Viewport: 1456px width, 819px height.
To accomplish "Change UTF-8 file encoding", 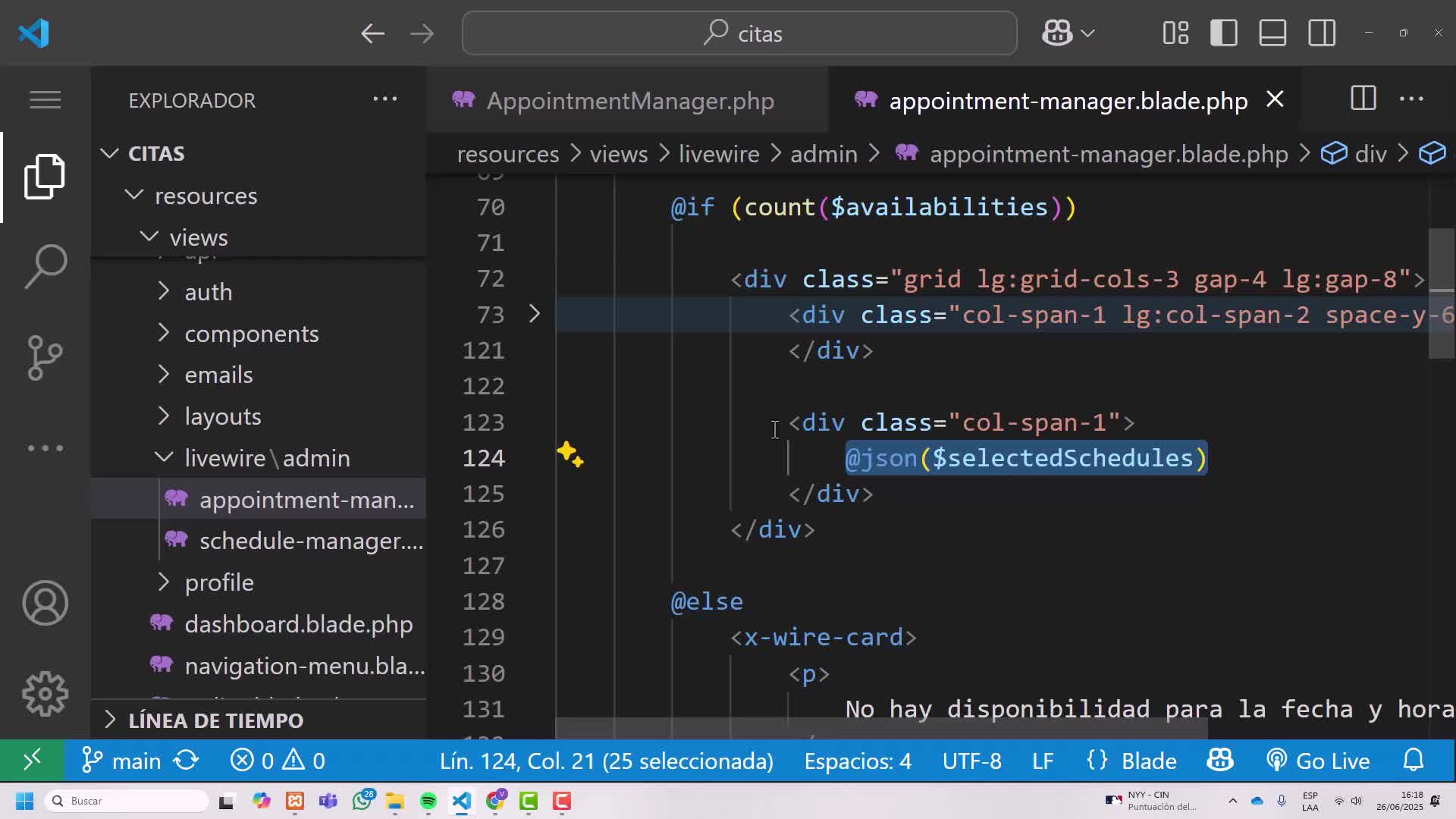I will coord(971,761).
